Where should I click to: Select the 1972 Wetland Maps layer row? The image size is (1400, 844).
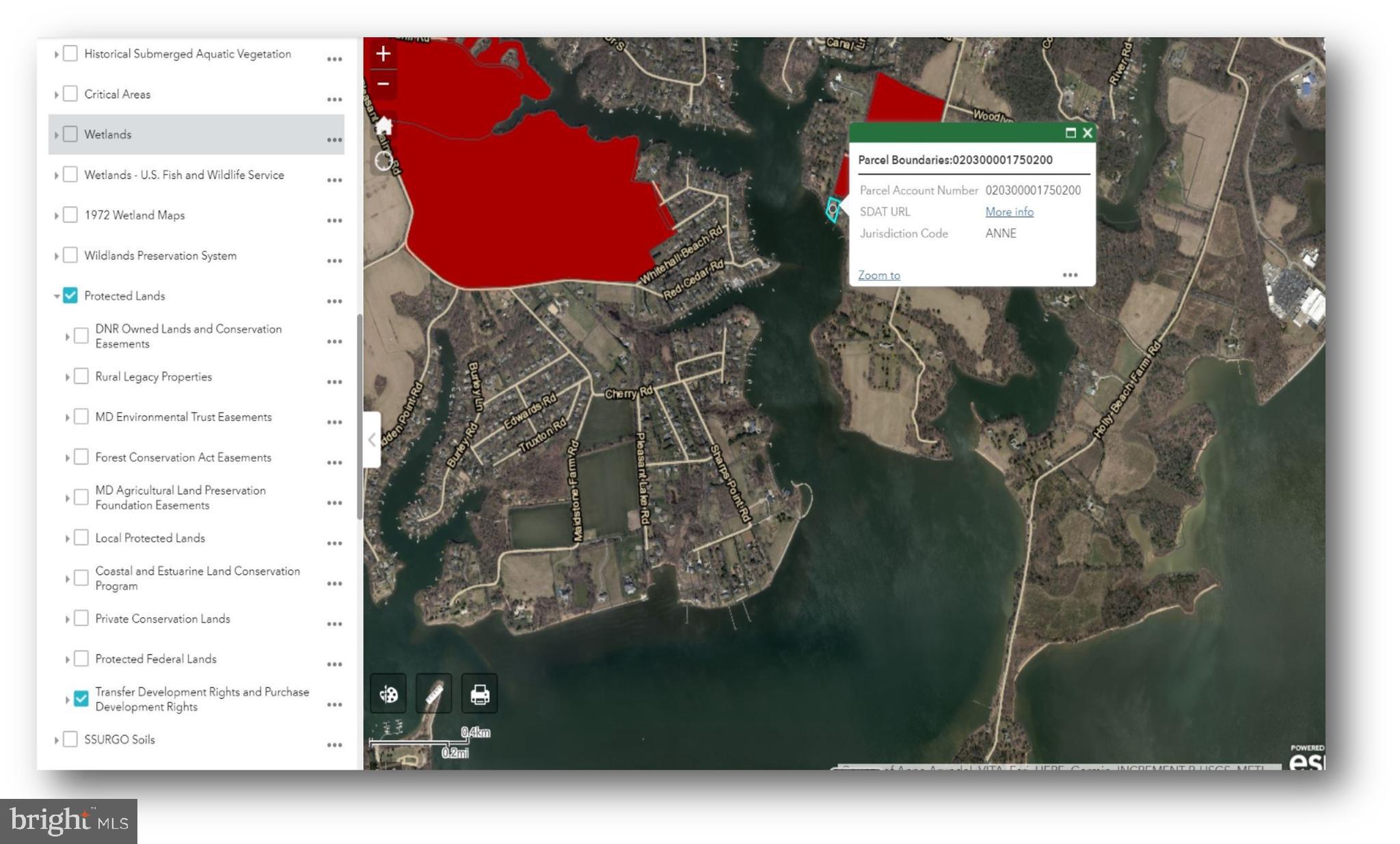tap(135, 215)
